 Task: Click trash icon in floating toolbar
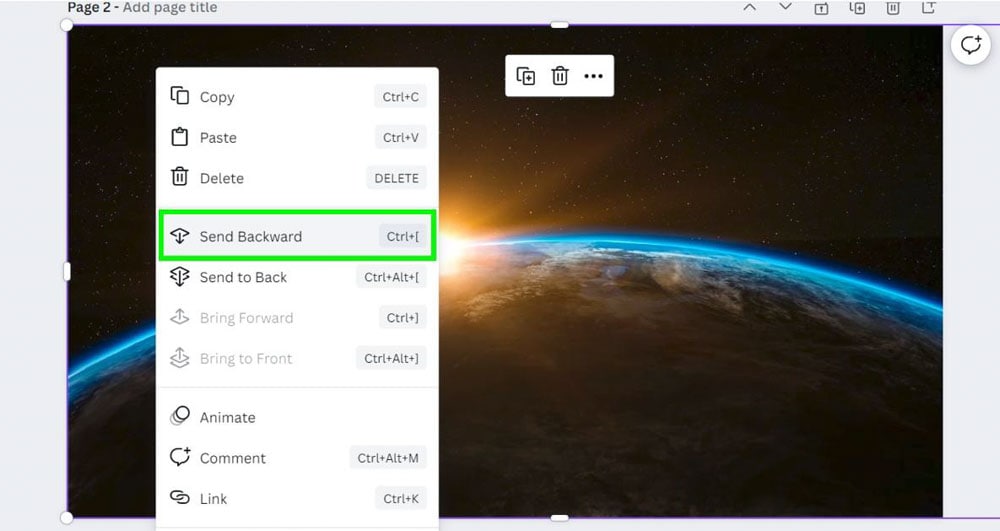pos(560,76)
